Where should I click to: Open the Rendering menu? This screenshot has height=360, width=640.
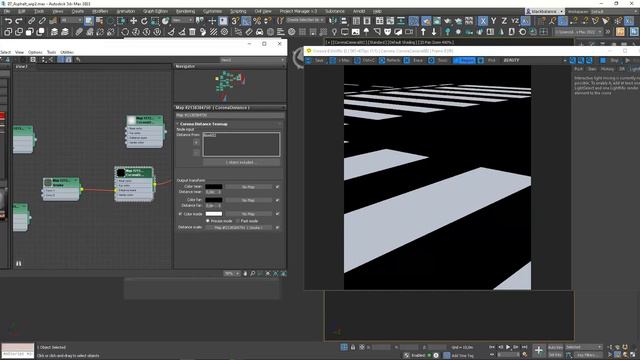click(185, 11)
